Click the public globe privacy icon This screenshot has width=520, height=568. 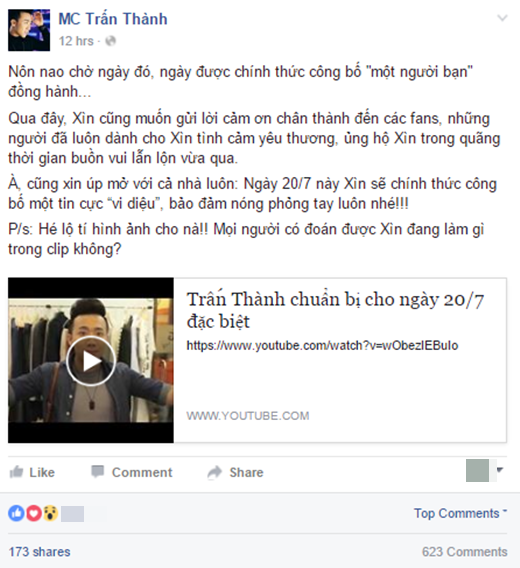pyautogui.click(x=111, y=41)
